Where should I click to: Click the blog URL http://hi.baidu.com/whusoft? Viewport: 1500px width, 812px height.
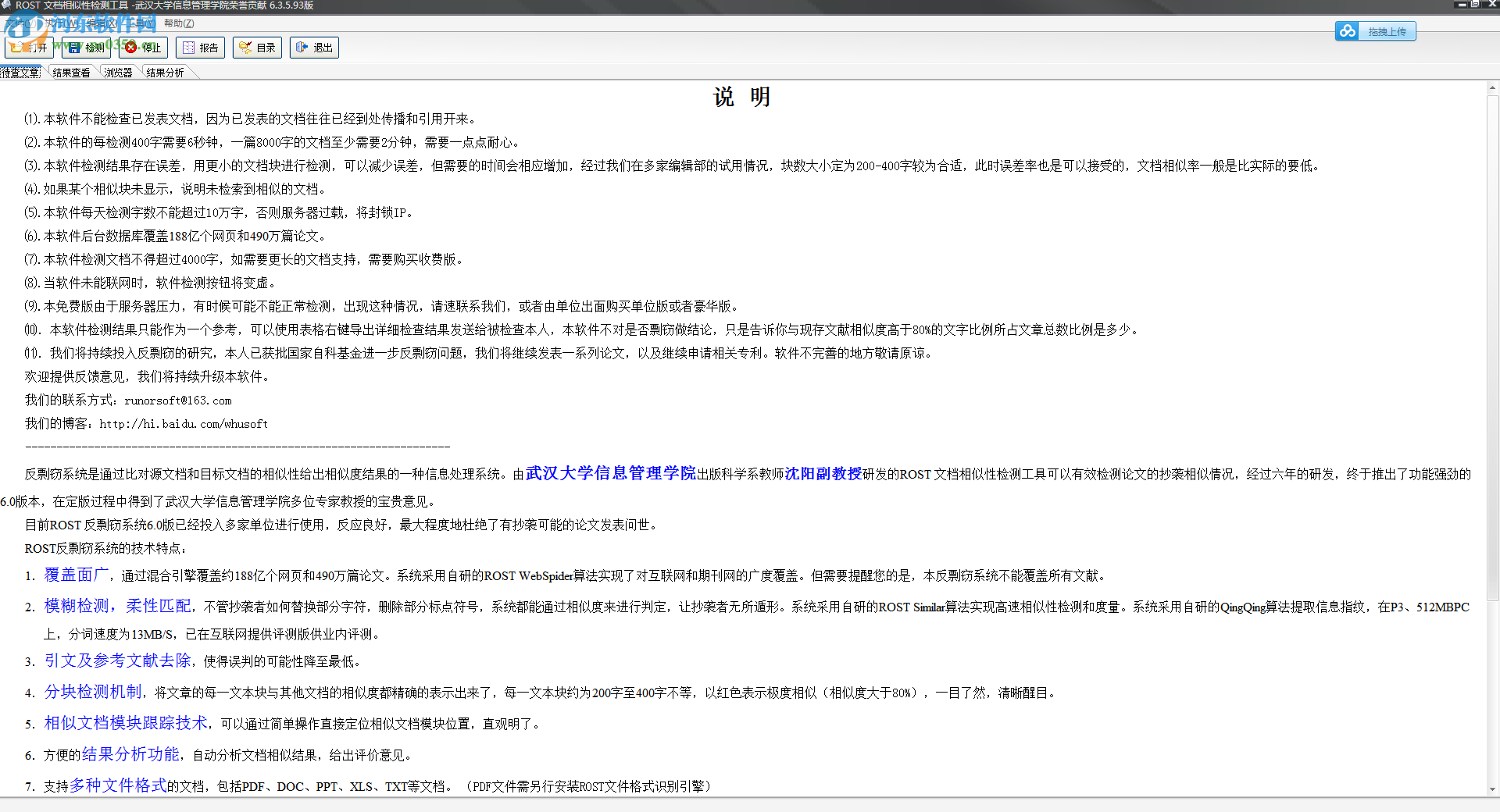[x=183, y=423]
